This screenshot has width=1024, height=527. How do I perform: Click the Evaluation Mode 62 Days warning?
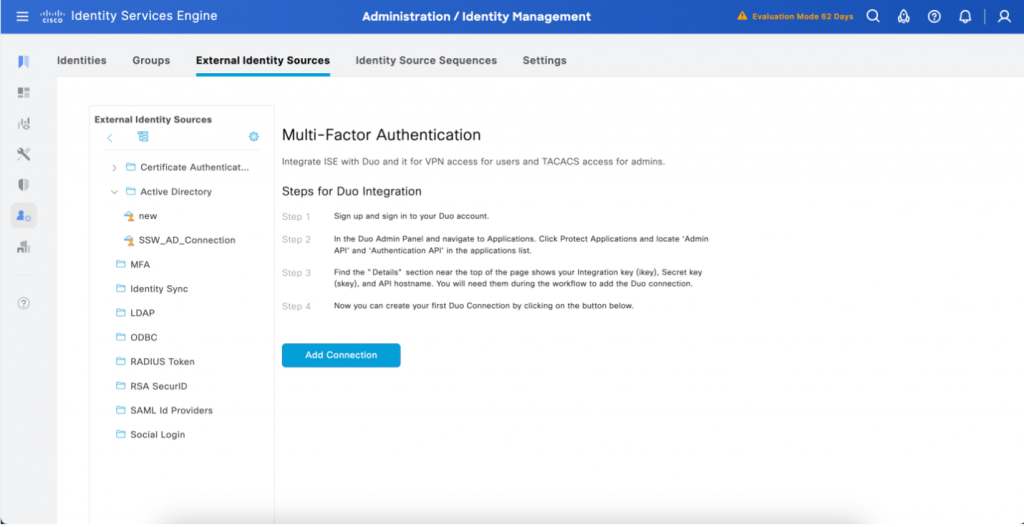[795, 17]
